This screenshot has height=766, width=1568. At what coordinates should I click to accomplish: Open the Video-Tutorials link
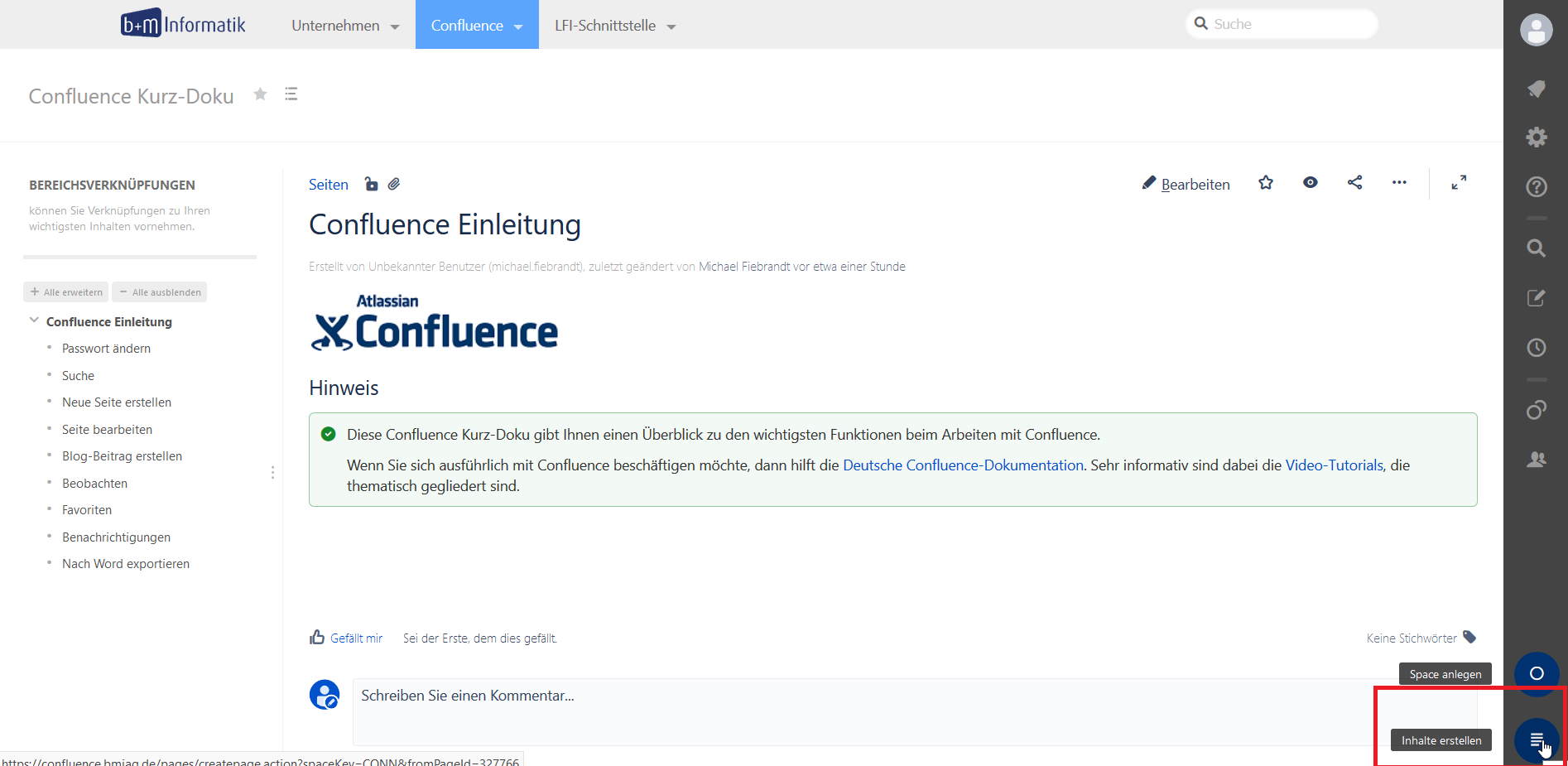tap(1335, 465)
